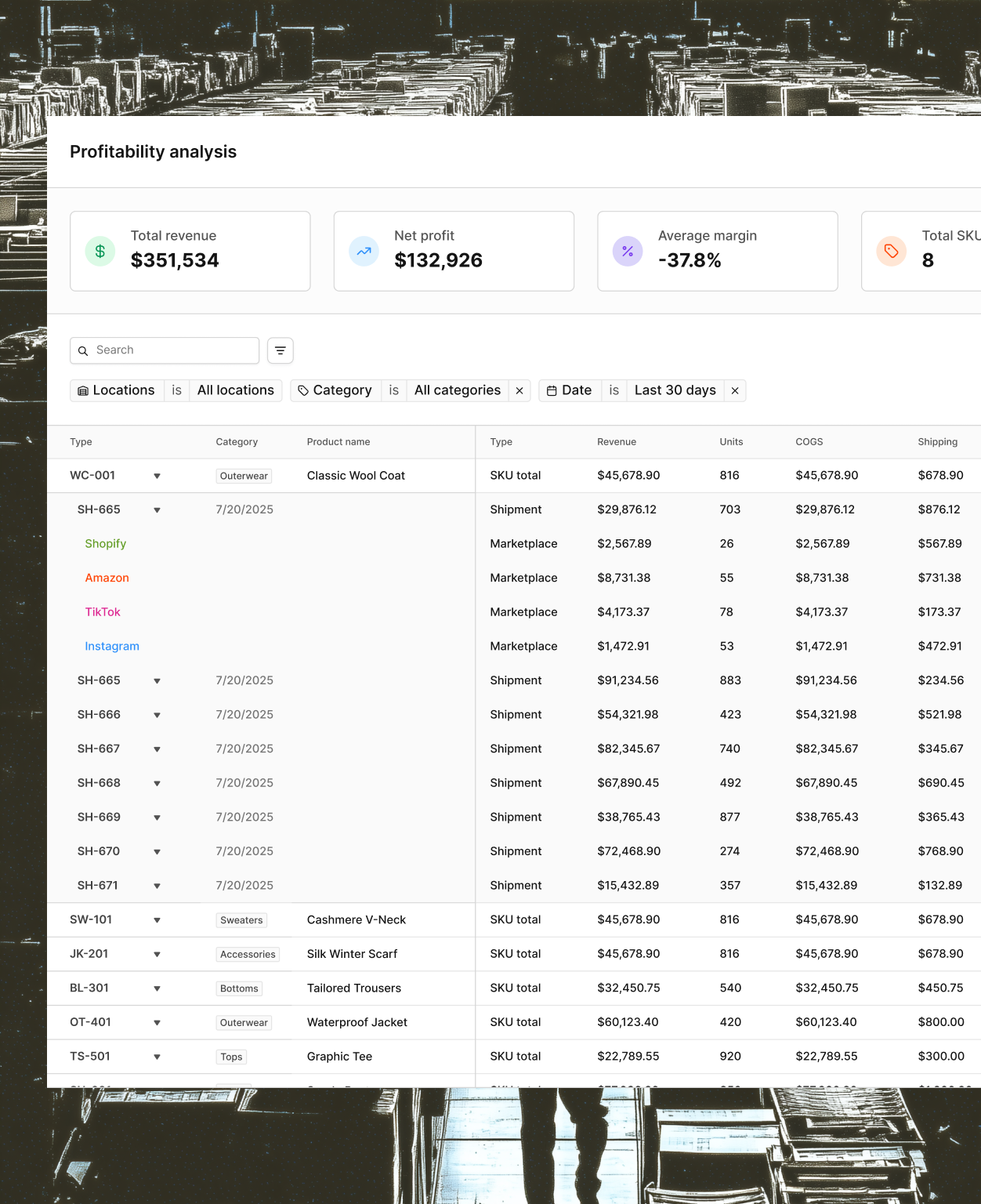Open the Amazon marketplace link

click(107, 578)
